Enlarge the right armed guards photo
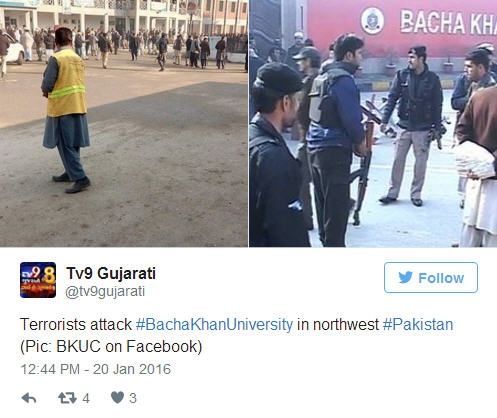Viewport: 497px width, 418px height. [373, 123]
